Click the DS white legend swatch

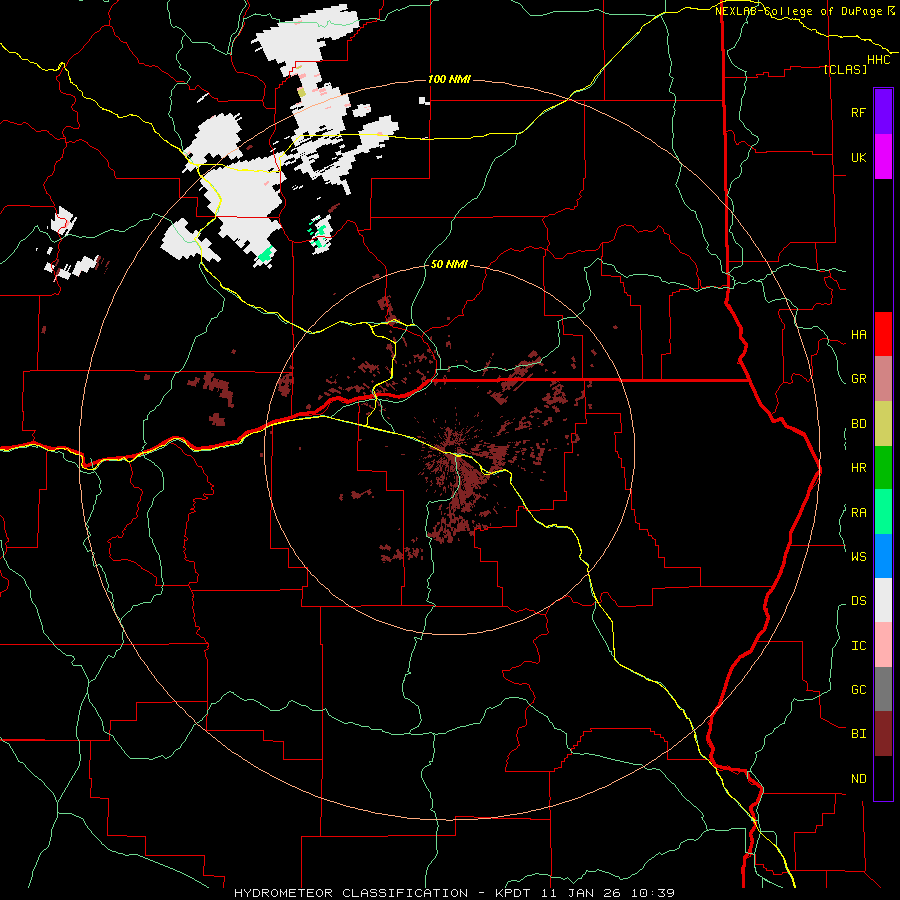[x=883, y=600]
